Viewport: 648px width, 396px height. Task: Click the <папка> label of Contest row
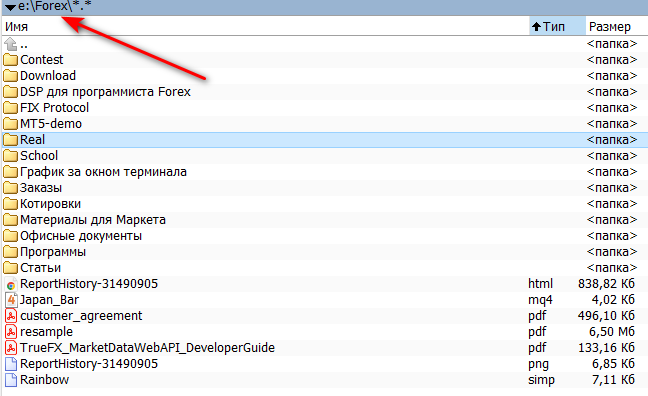point(612,60)
